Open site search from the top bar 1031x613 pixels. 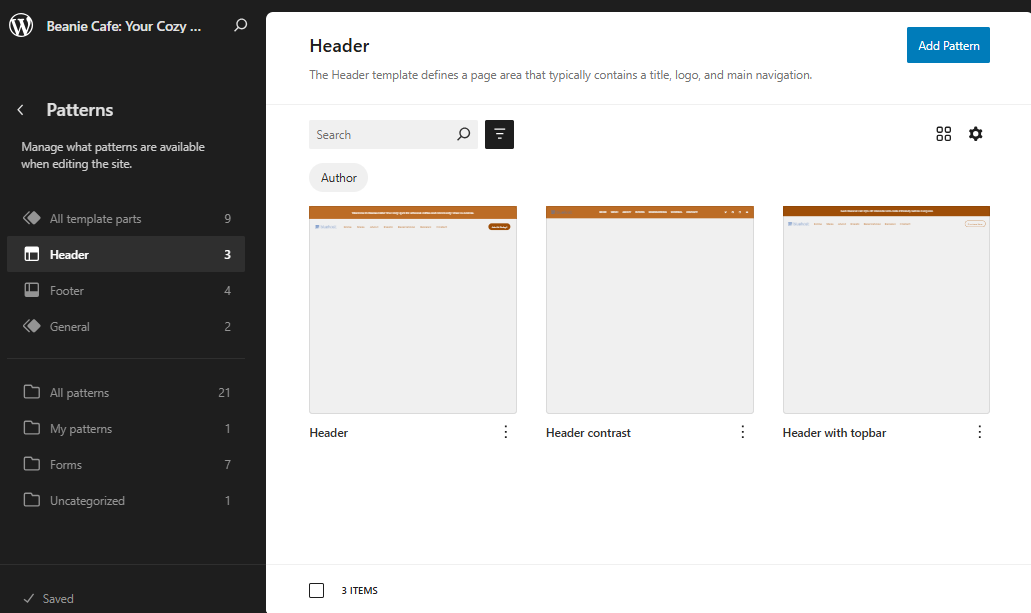[240, 26]
